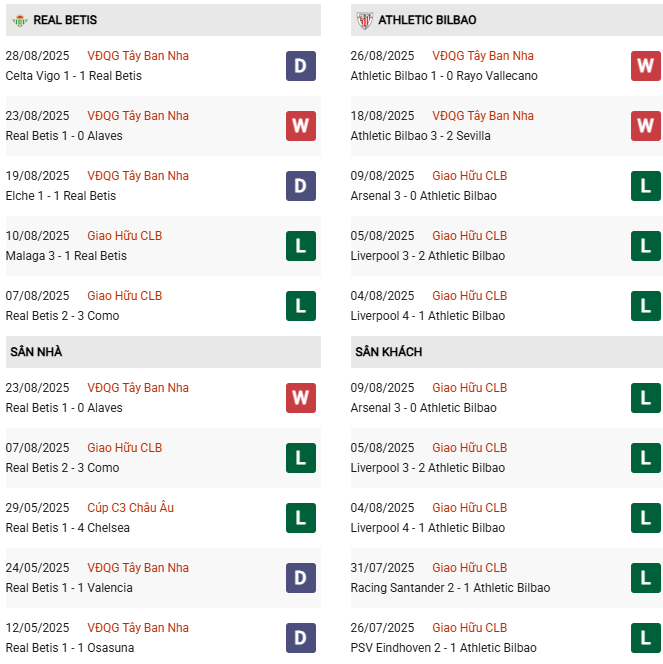Open the Liverpool 4 - 1 Athletic Bilbao match on 04/08/2025 in top list
Image resolution: width=663 pixels, height=664 pixels.
point(427,316)
